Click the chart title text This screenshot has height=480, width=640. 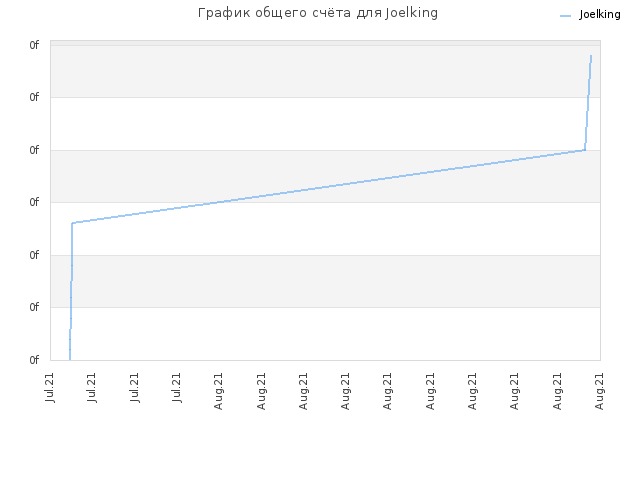[318, 13]
